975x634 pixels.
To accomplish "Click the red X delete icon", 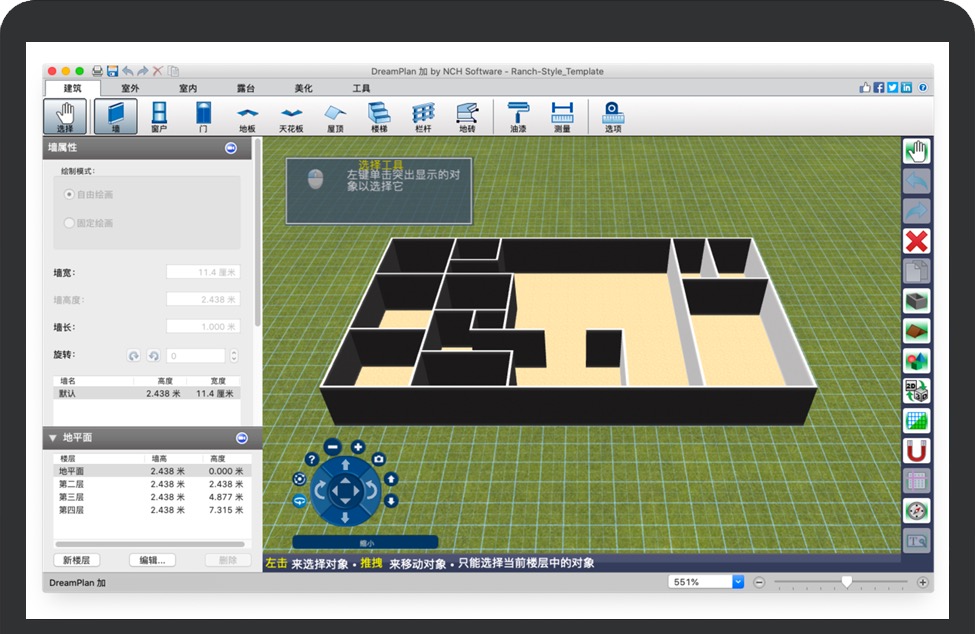I will pos(916,241).
